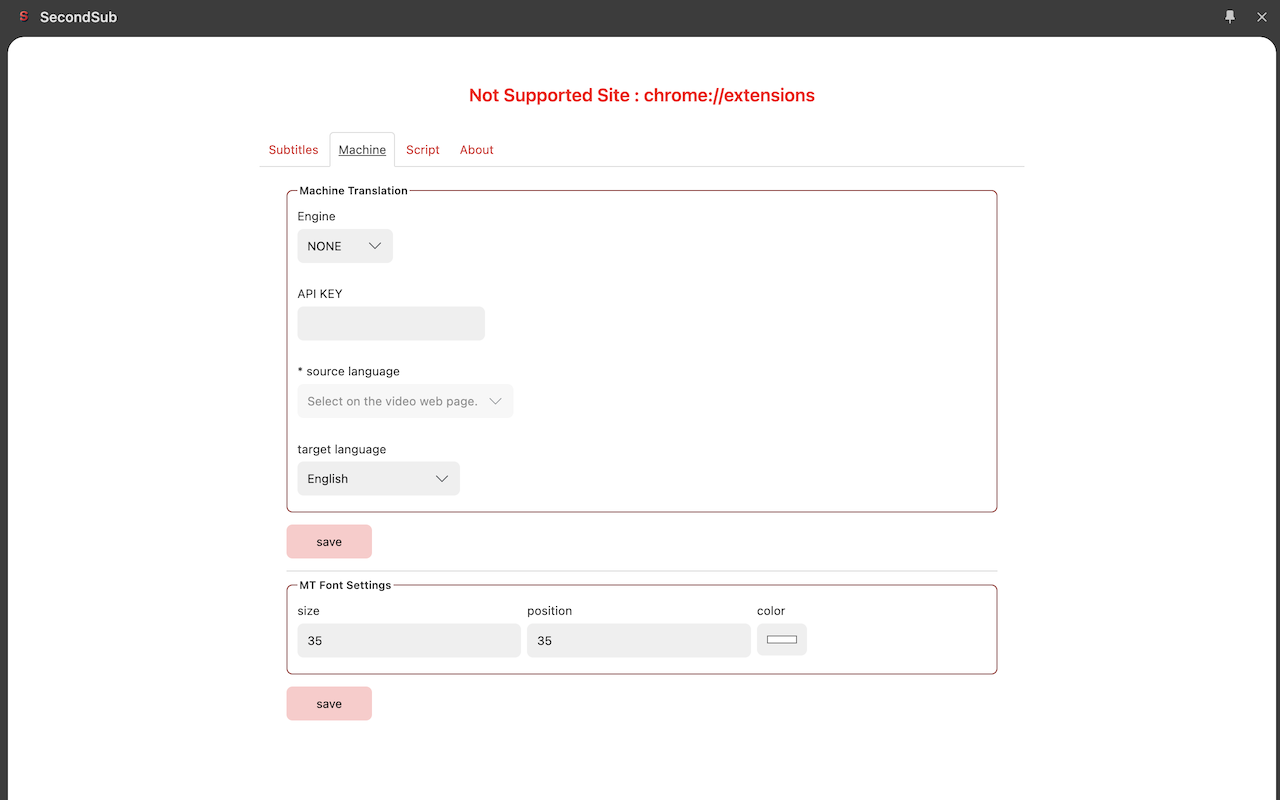Pin the SecondSub extension window
This screenshot has width=1280, height=800.
tap(1230, 17)
